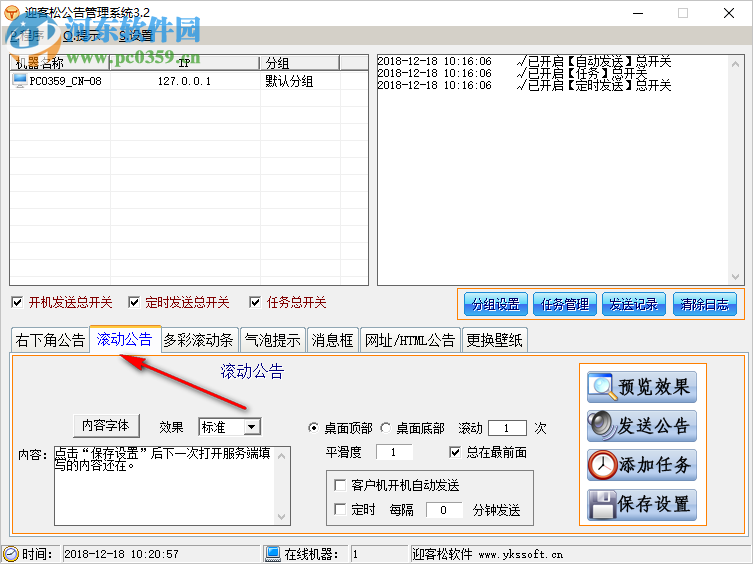The width and height of the screenshot is (753, 564).
Task: Click the 默认分组 group cell
Action: 289,81
